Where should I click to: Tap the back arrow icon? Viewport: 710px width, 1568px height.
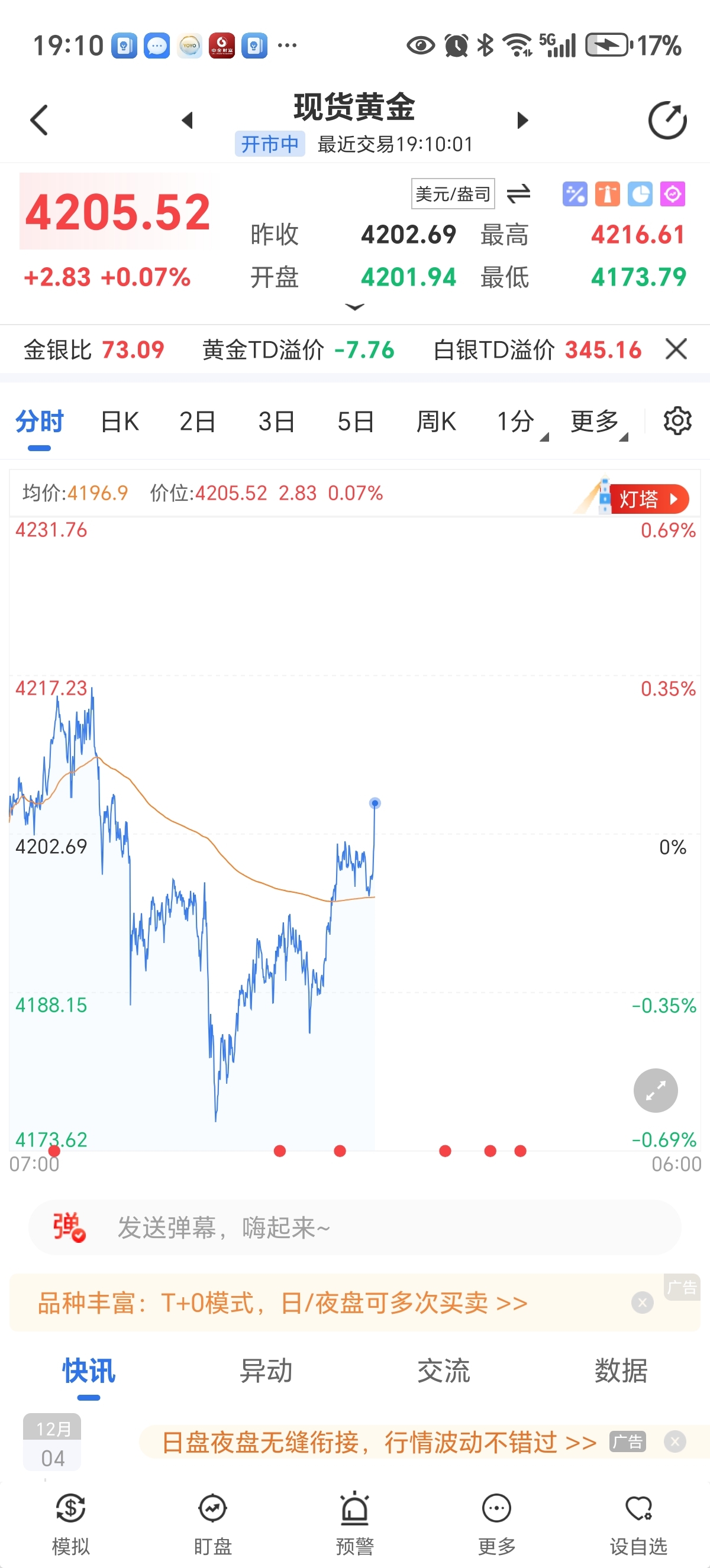(x=40, y=120)
